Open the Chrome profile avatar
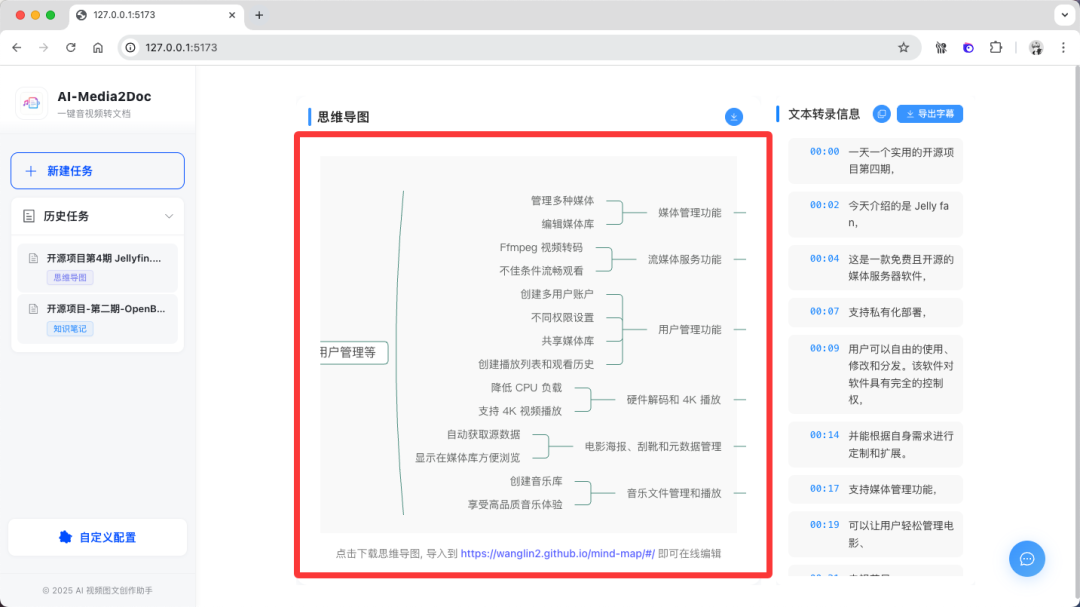 1036,48
